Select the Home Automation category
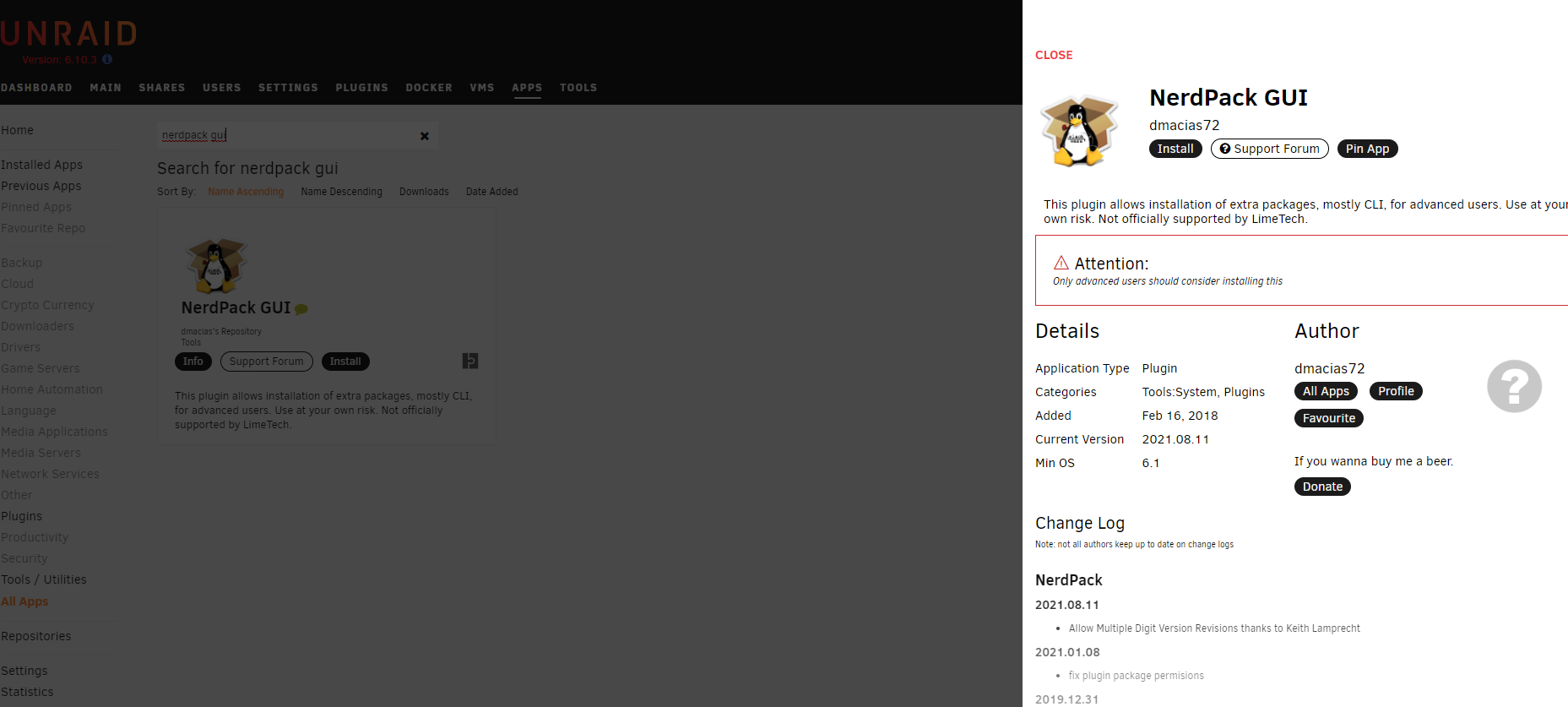The height and width of the screenshot is (707, 1568). click(x=52, y=389)
